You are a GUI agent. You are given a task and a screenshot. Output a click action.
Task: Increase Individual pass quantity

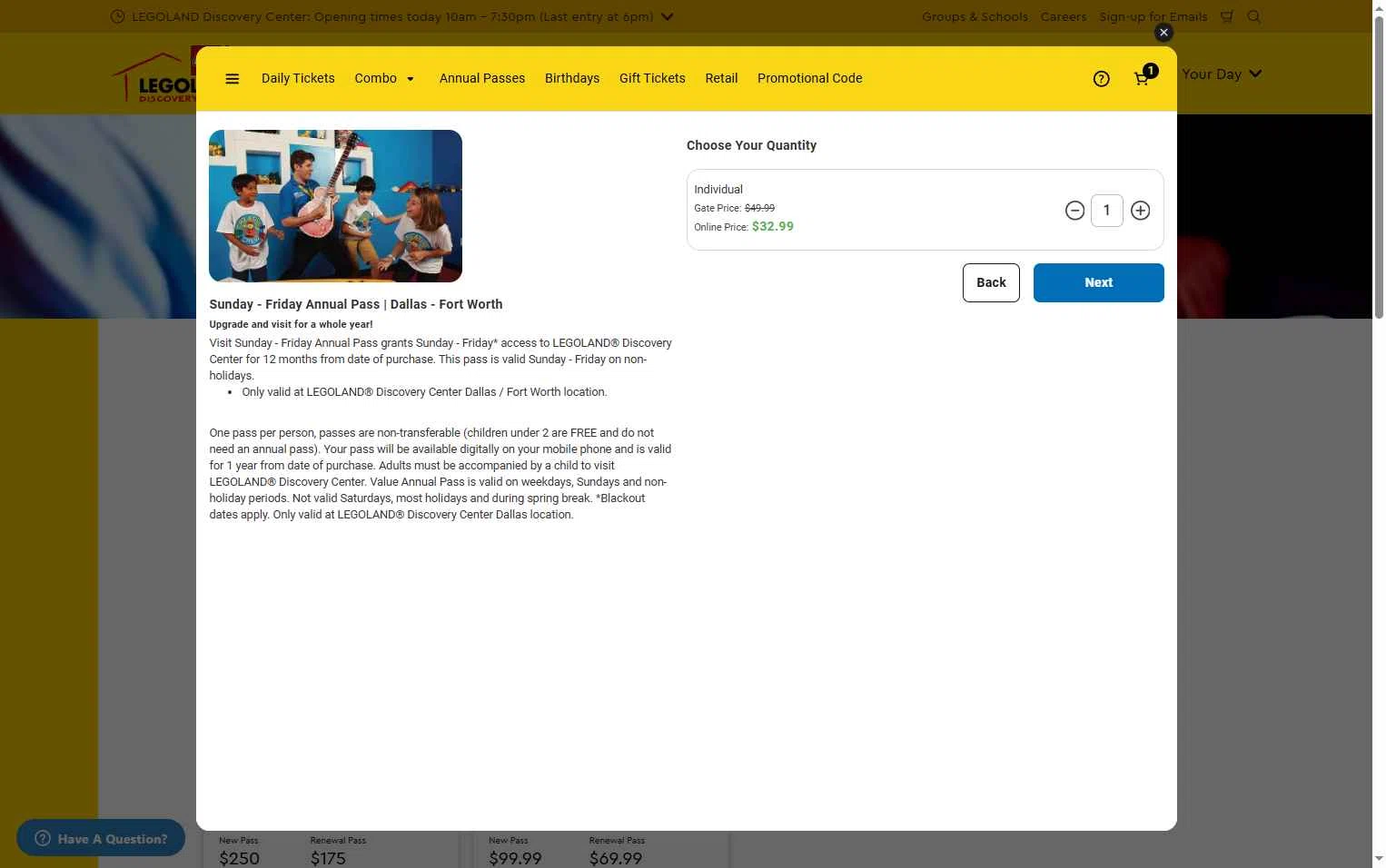point(1140,211)
